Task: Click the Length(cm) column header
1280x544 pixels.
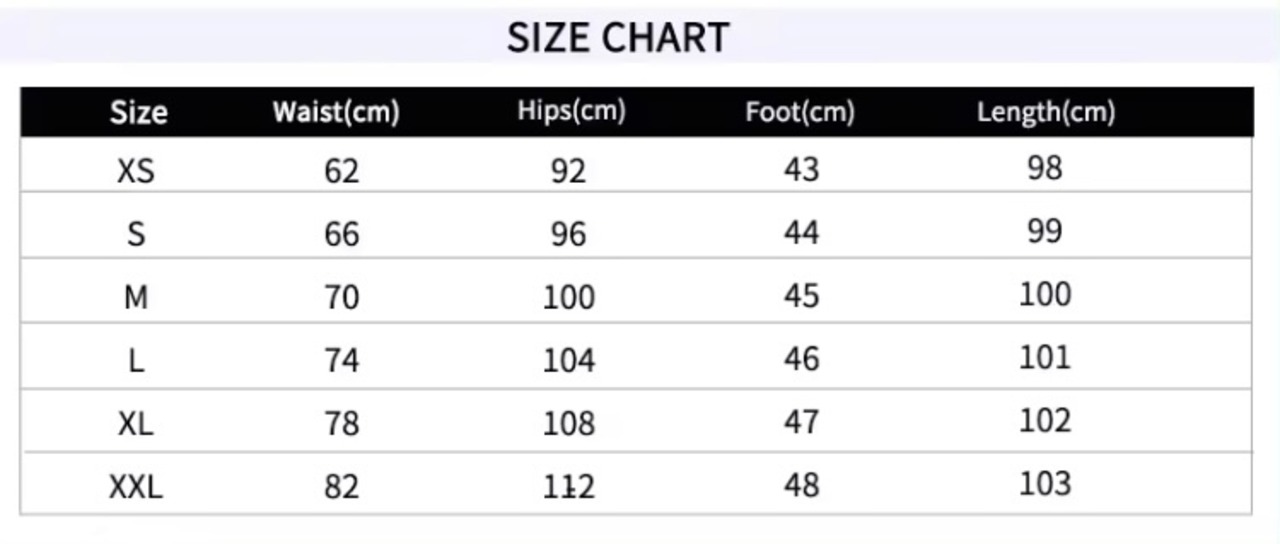Action: (x=1045, y=112)
